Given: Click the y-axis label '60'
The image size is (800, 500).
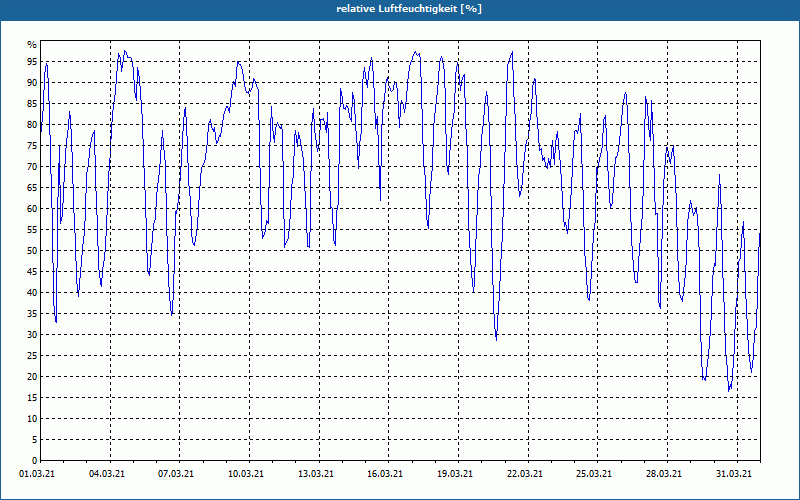Looking at the screenshot, I should point(32,209).
